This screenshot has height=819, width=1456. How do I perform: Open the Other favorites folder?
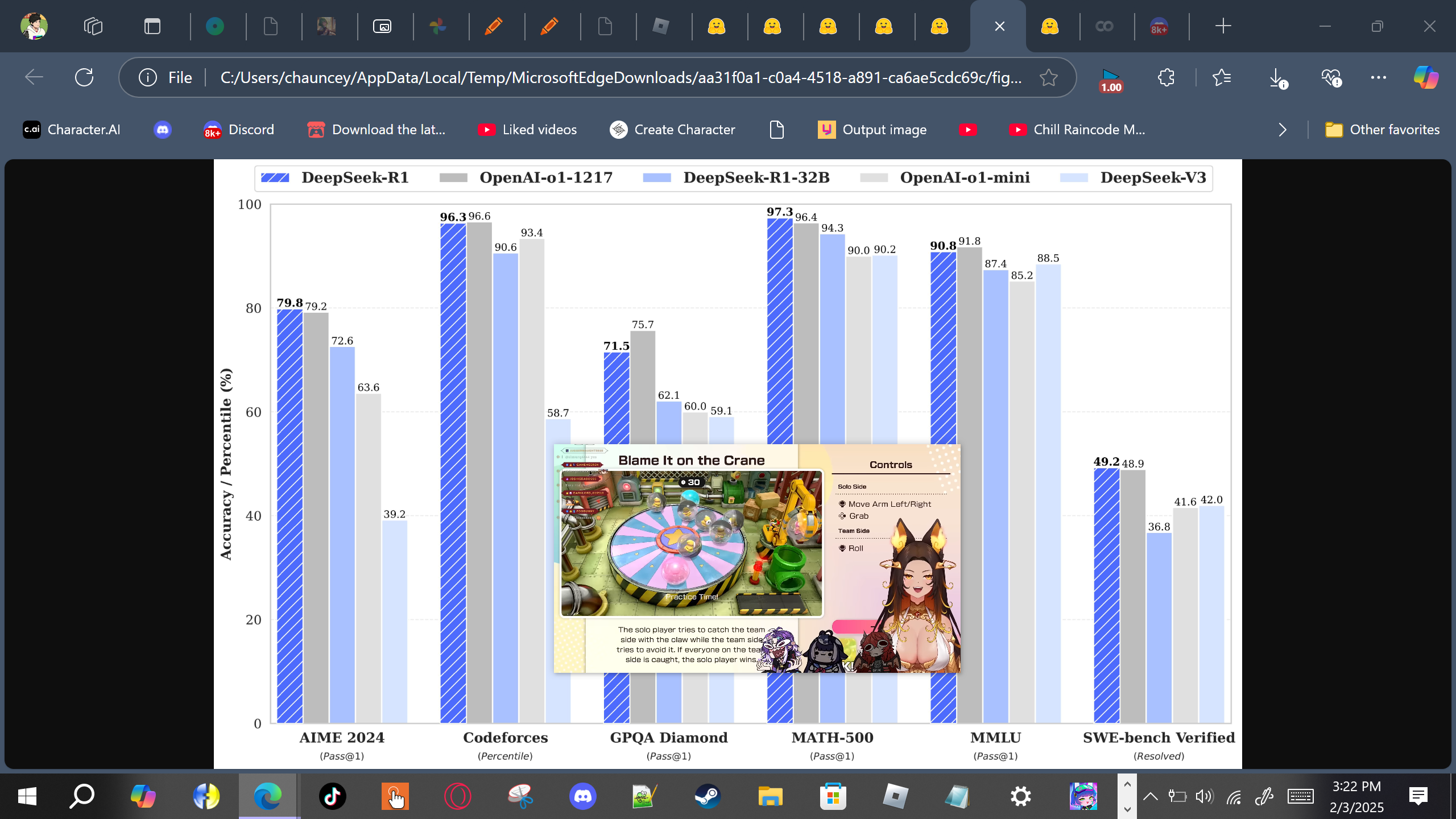pyautogui.click(x=1382, y=130)
